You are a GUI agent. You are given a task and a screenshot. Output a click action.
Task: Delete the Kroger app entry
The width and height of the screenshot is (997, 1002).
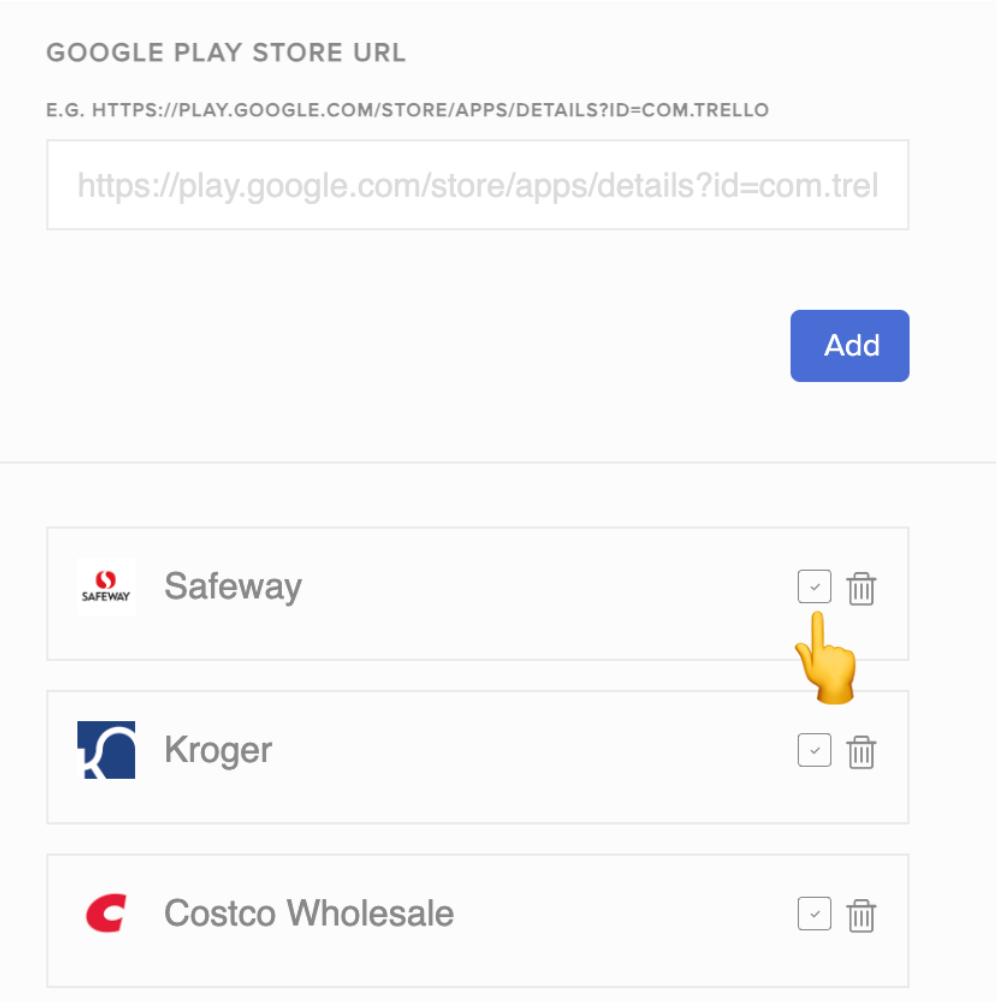point(861,751)
